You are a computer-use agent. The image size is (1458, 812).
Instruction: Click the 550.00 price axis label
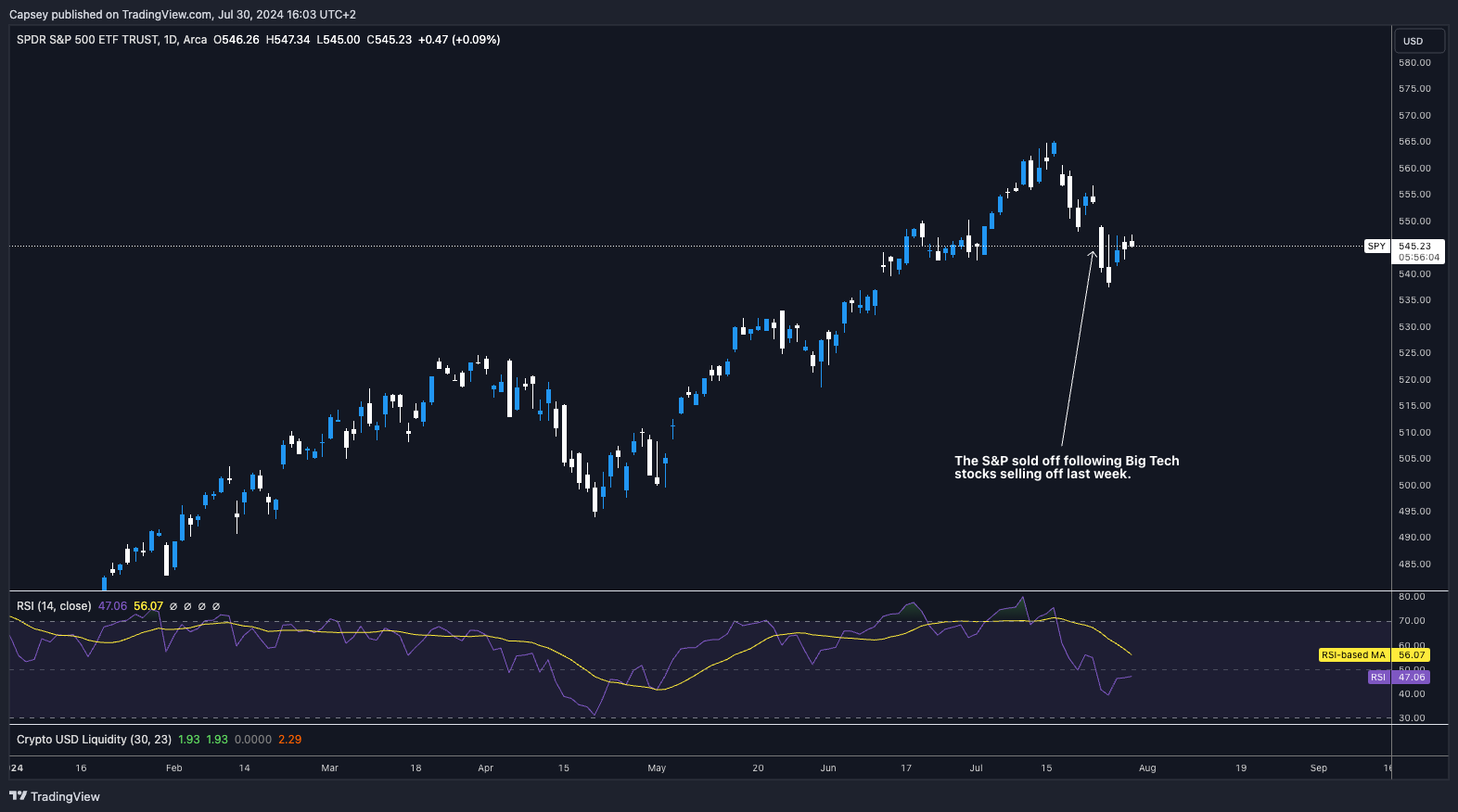point(1414,222)
